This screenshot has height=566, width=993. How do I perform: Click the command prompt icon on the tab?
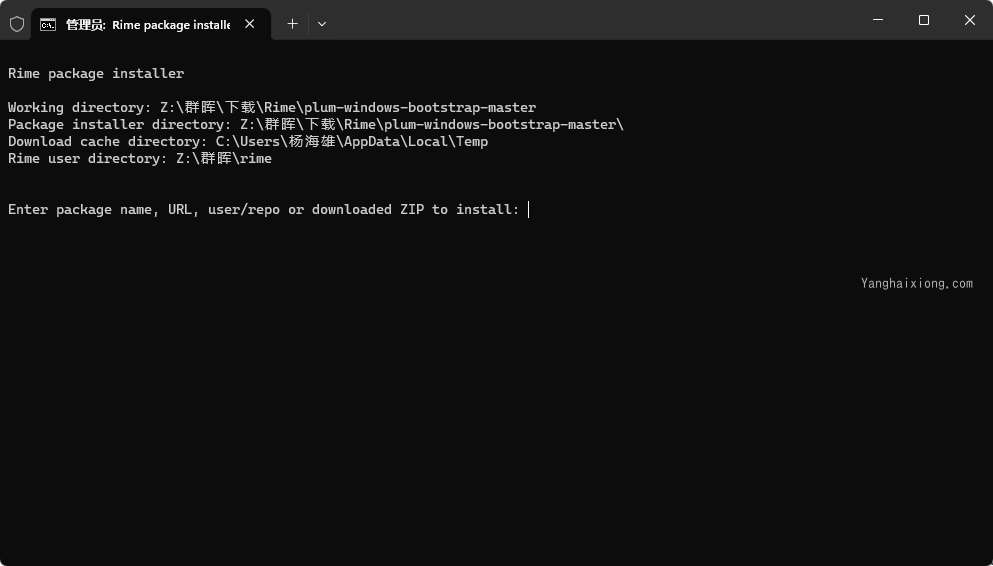48,24
